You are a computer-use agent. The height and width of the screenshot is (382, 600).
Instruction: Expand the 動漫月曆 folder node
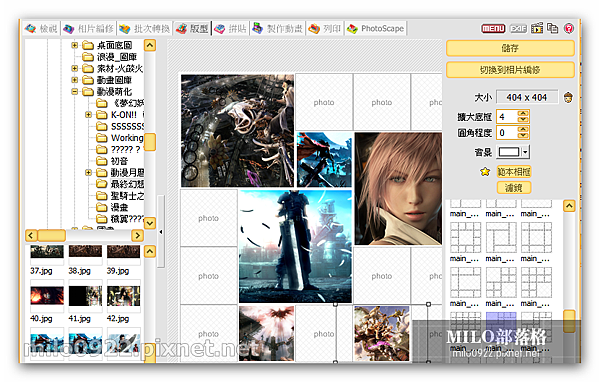pos(88,173)
